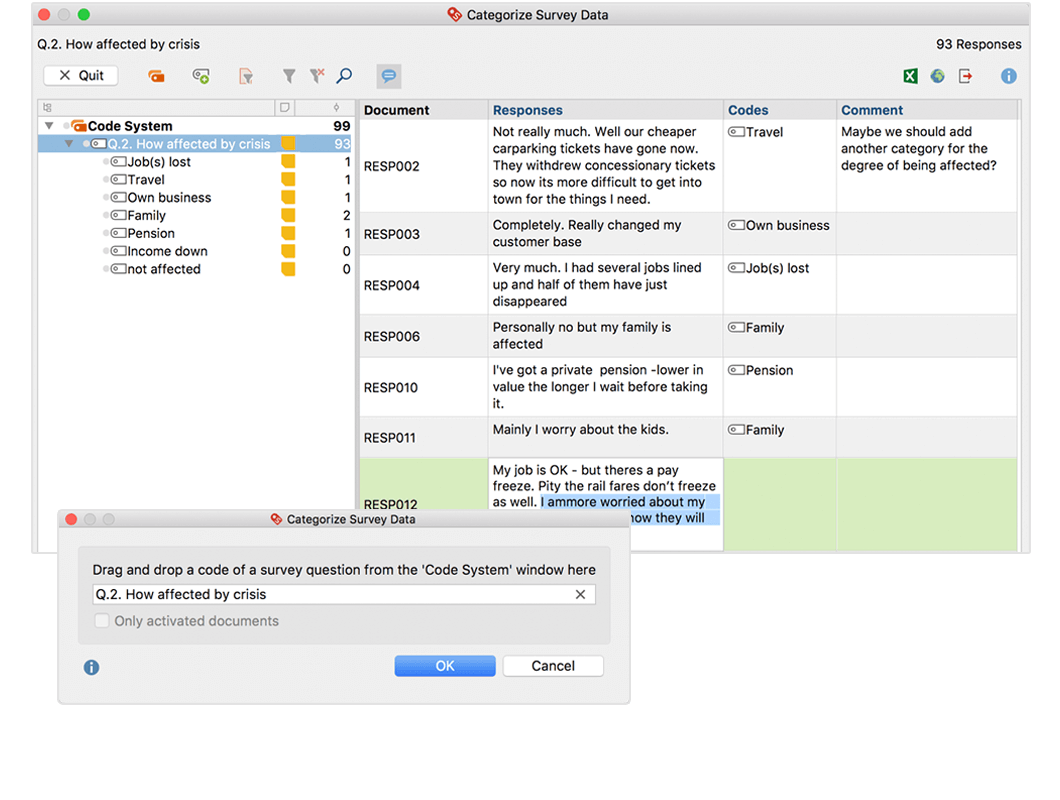The width and height of the screenshot is (1060, 800).
Task: Click the globe HTML export icon
Action: pos(938,76)
